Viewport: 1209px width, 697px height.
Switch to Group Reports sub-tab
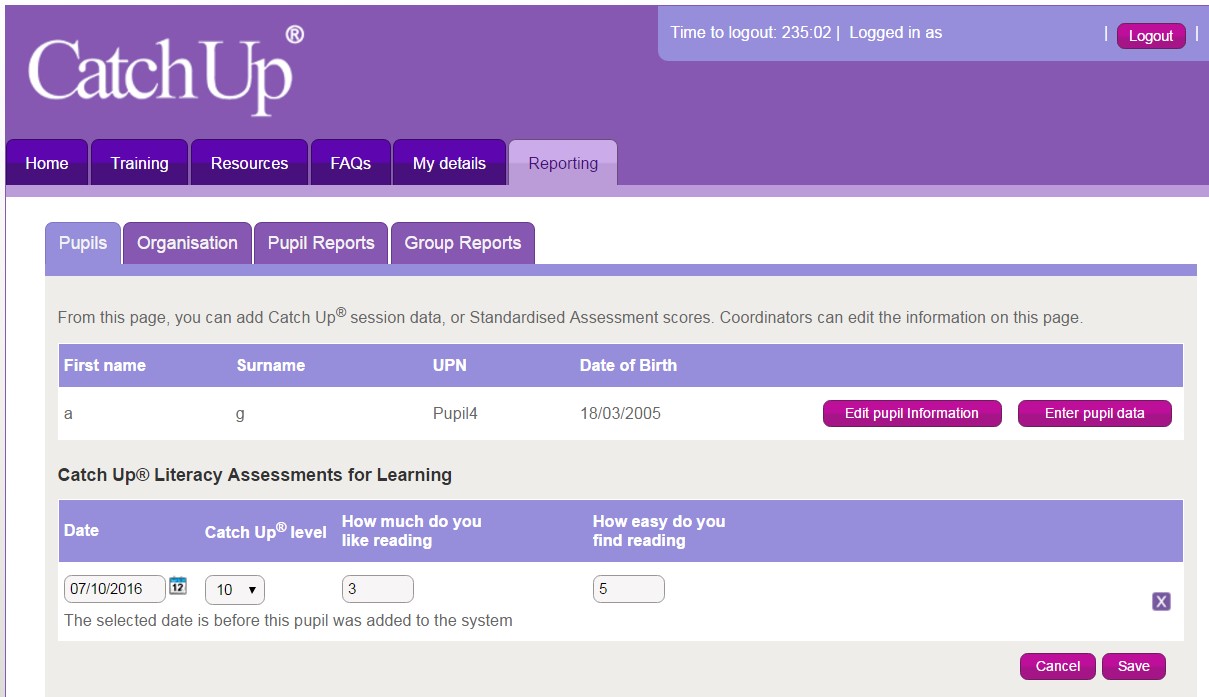pos(463,243)
